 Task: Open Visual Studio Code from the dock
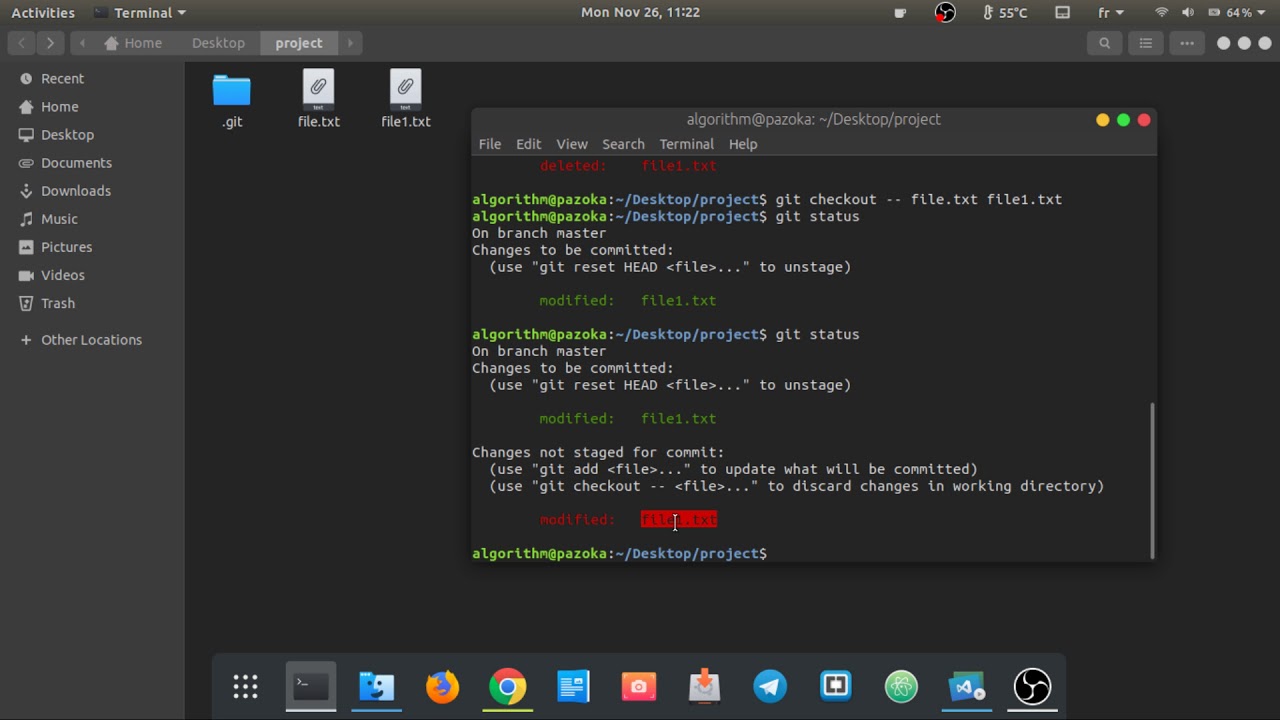point(967,686)
